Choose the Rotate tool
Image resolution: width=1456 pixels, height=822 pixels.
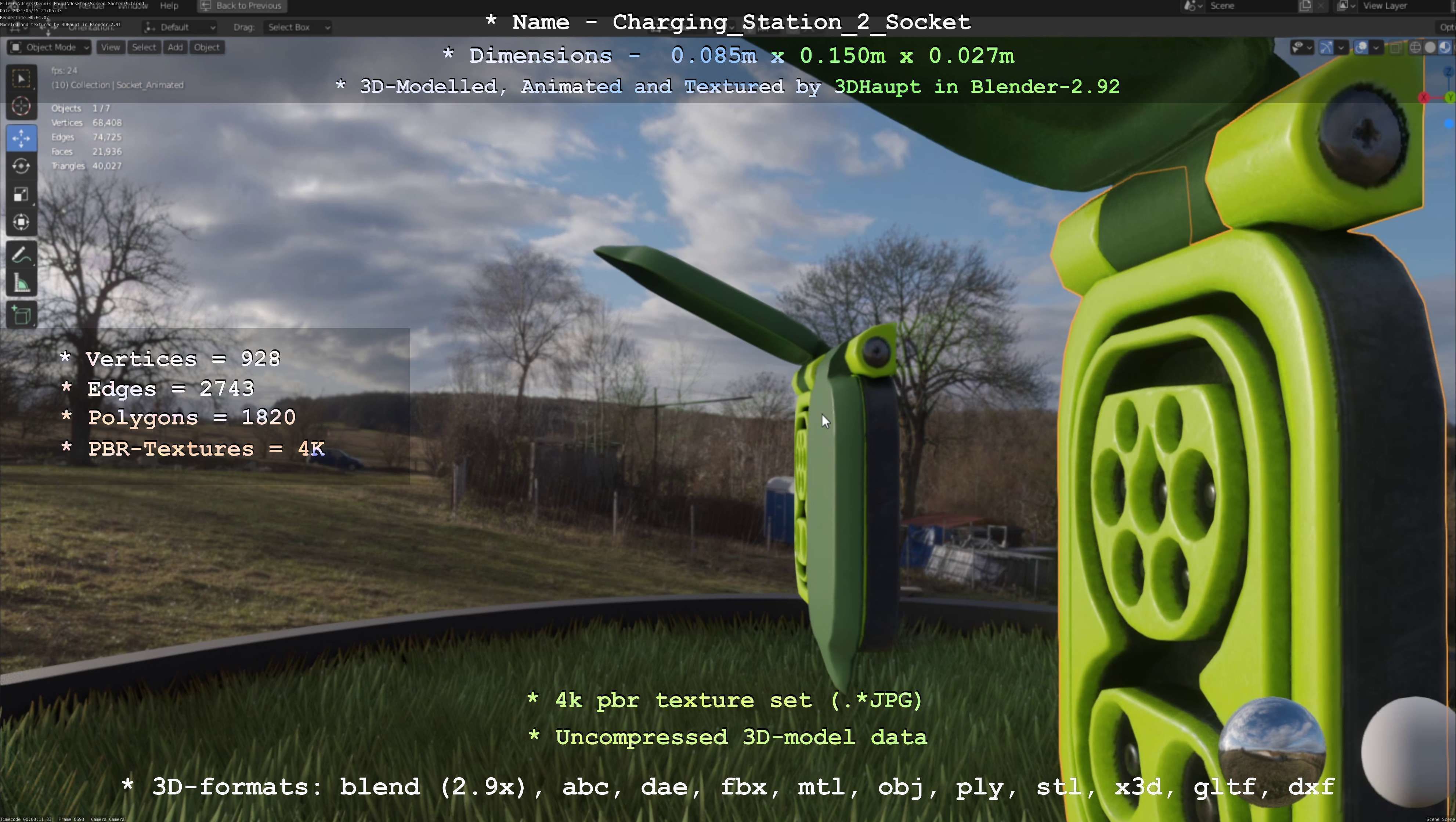tap(21, 166)
